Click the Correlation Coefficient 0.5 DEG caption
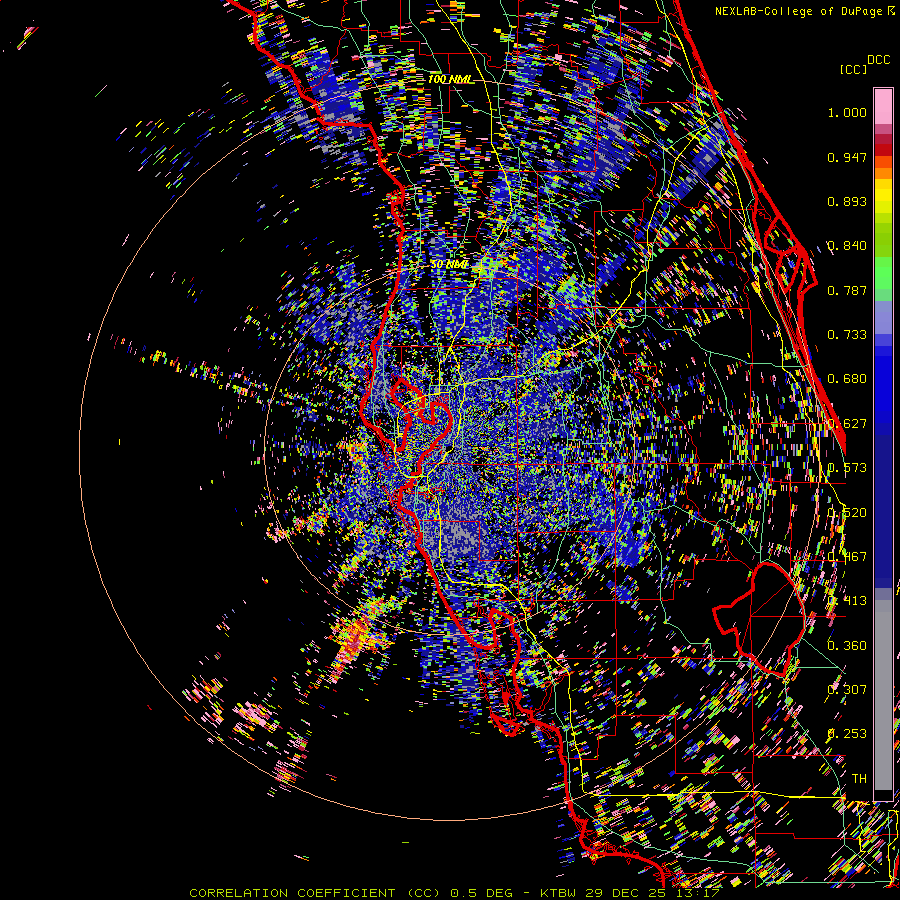The width and height of the screenshot is (900, 900). [x=352, y=893]
